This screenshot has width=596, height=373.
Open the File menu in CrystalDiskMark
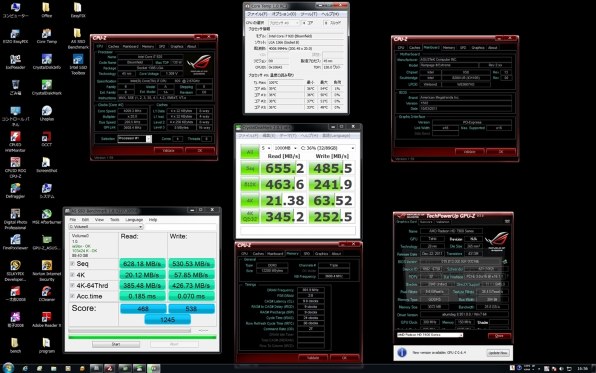[247, 136]
